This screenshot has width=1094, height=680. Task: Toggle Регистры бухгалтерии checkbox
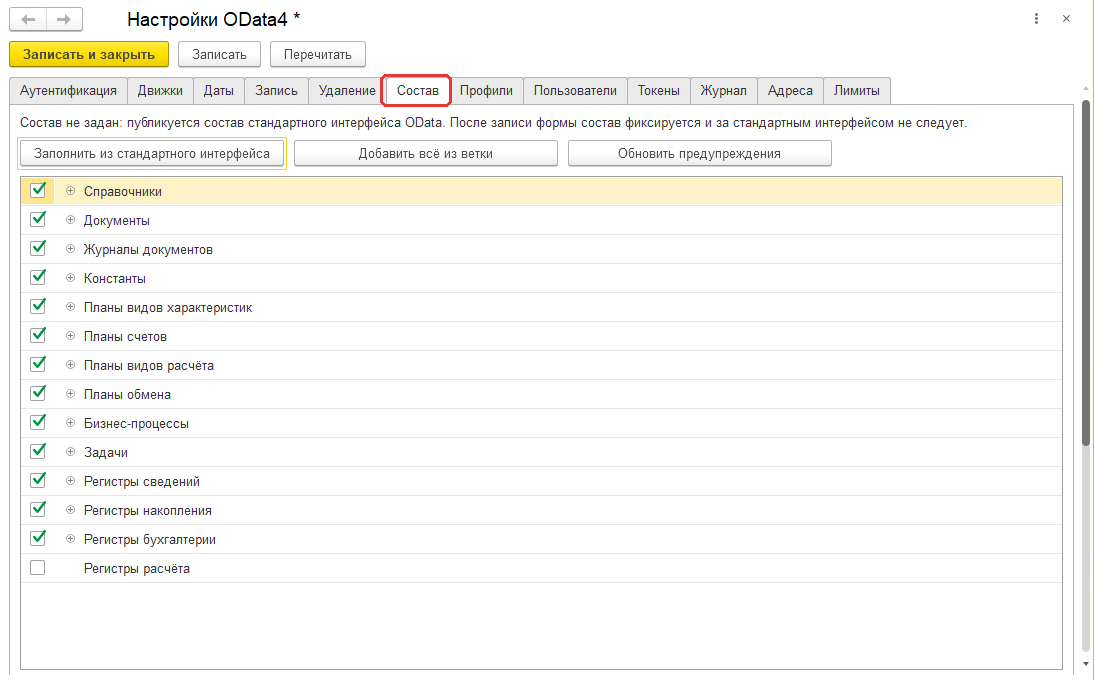click(38, 538)
